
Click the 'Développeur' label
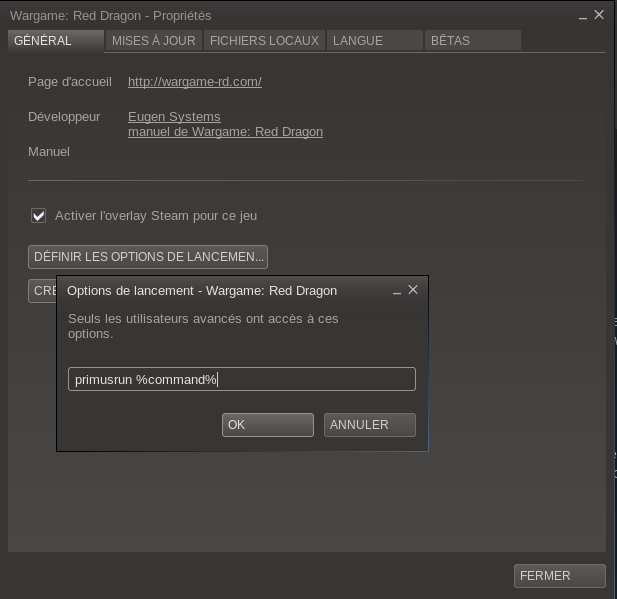pyautogui.click(x=64, y=117)
